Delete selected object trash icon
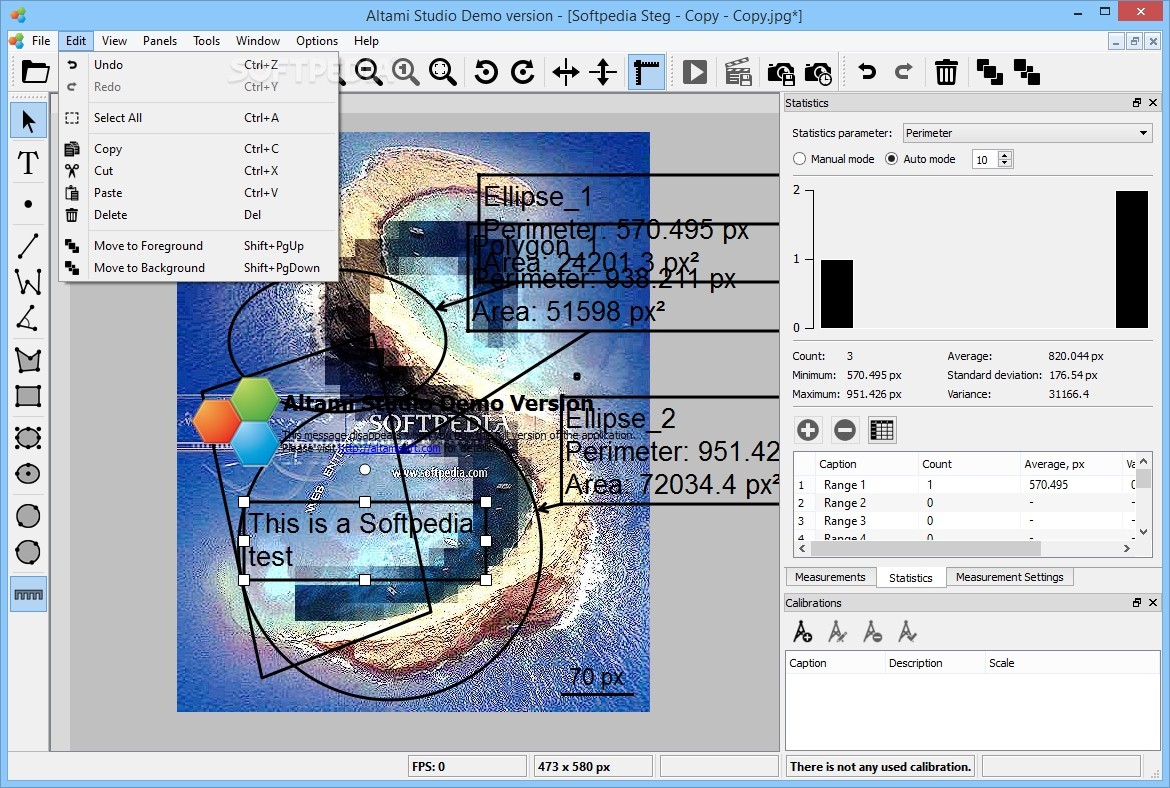Image resolution: width=1170 pixels, height=788 pixels. [x=946, y=72]
